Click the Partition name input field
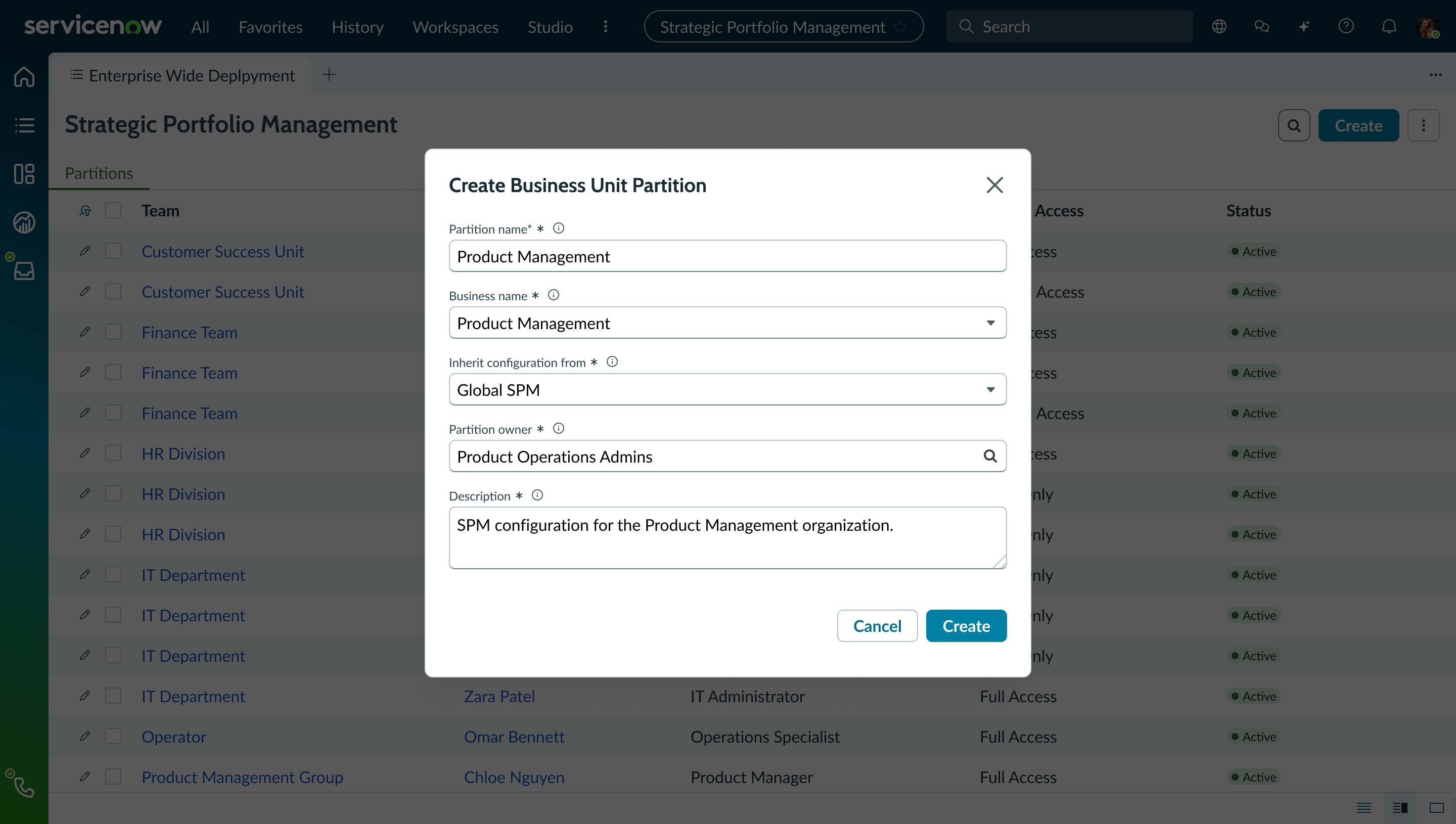Screen dimensions: 1456x824 (727, 256)
